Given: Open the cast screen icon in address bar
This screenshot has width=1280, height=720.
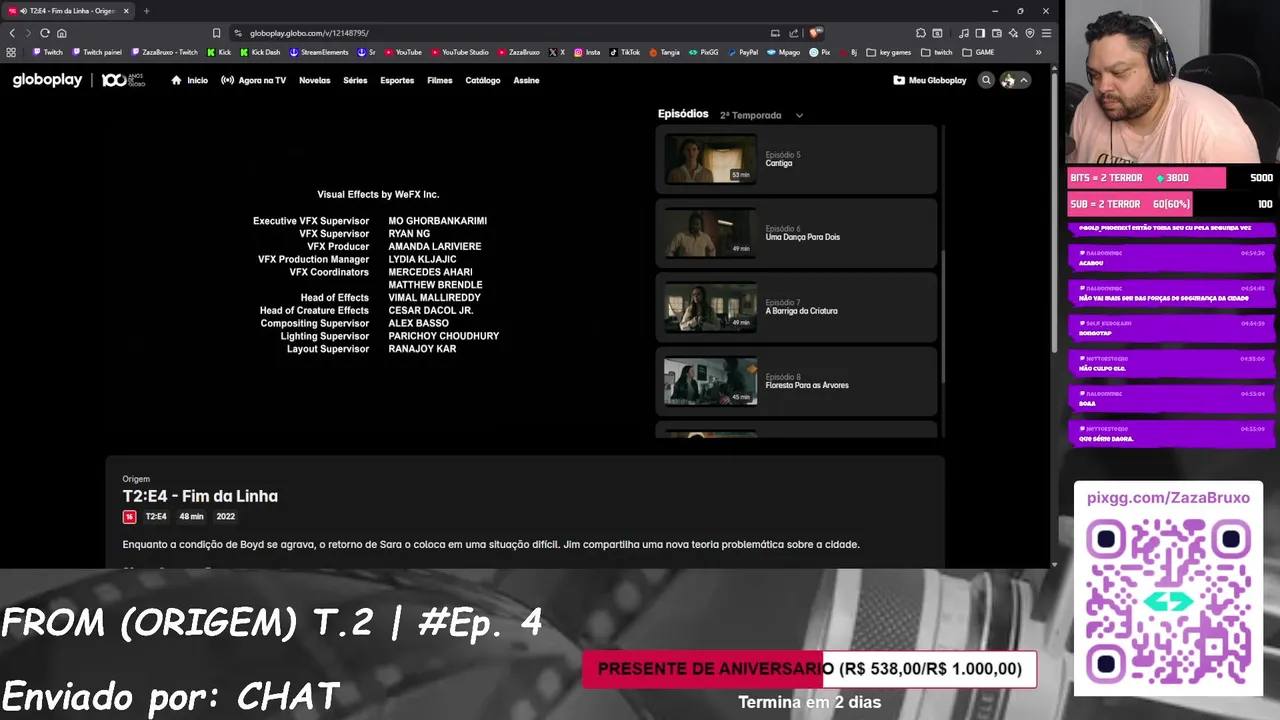Looking at the screenshot, I should (x=775, y=33).
